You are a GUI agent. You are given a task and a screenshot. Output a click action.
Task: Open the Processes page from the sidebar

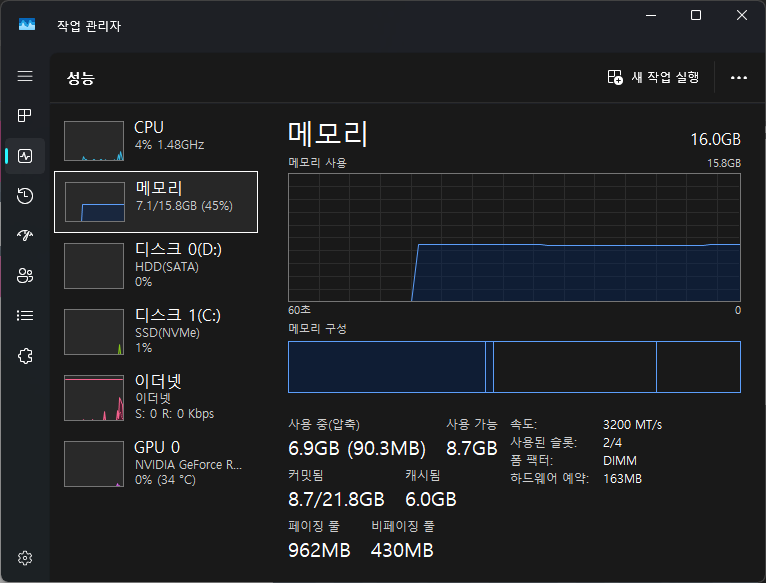click(x=25, y=116)
